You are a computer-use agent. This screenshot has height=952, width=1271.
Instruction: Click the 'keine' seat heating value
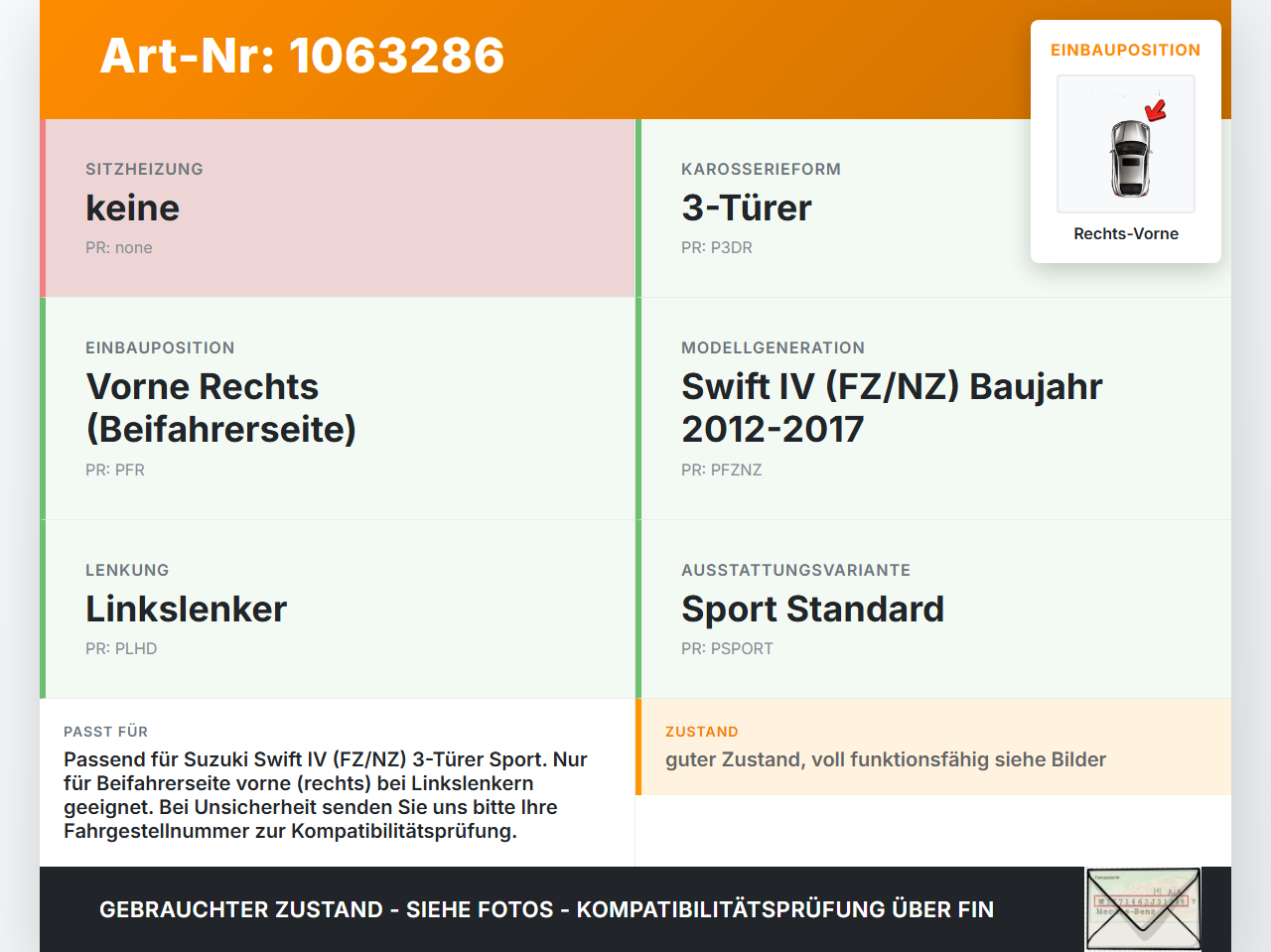[x=132, y=207]
